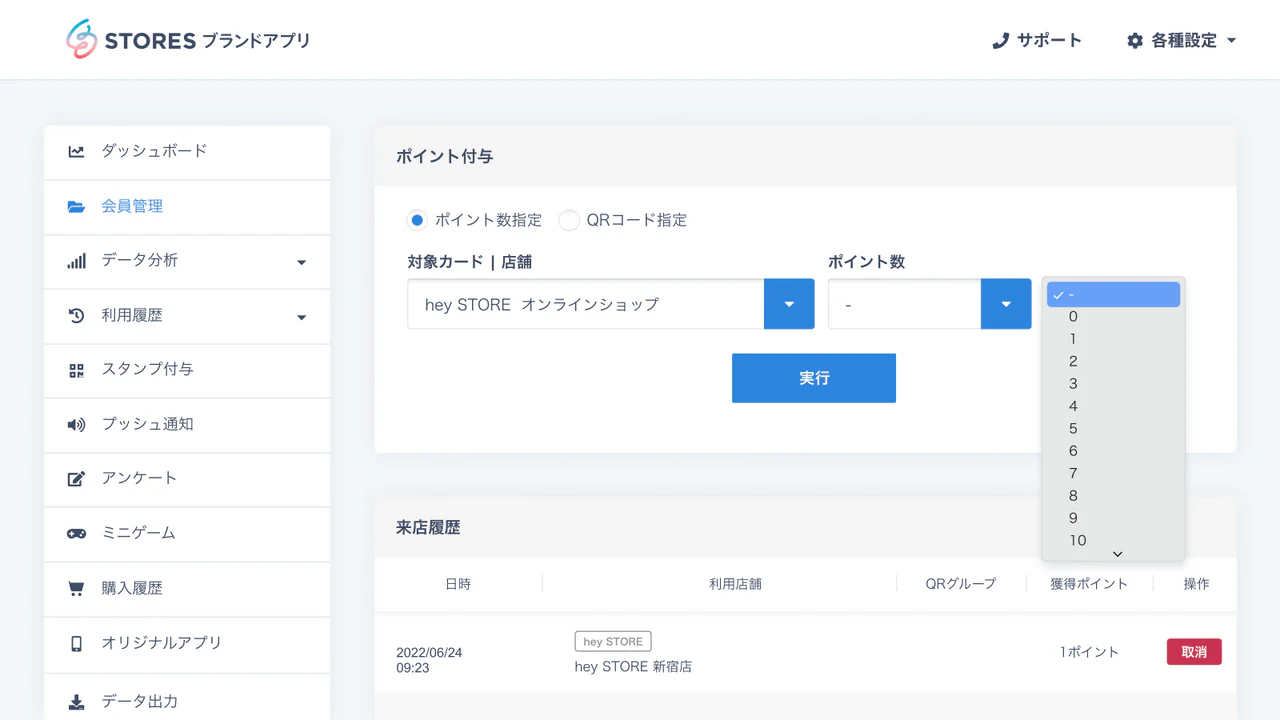Screen dimensions: 1280x720
Task: Open 購入履歴 sidebar item
Action: 187,589
